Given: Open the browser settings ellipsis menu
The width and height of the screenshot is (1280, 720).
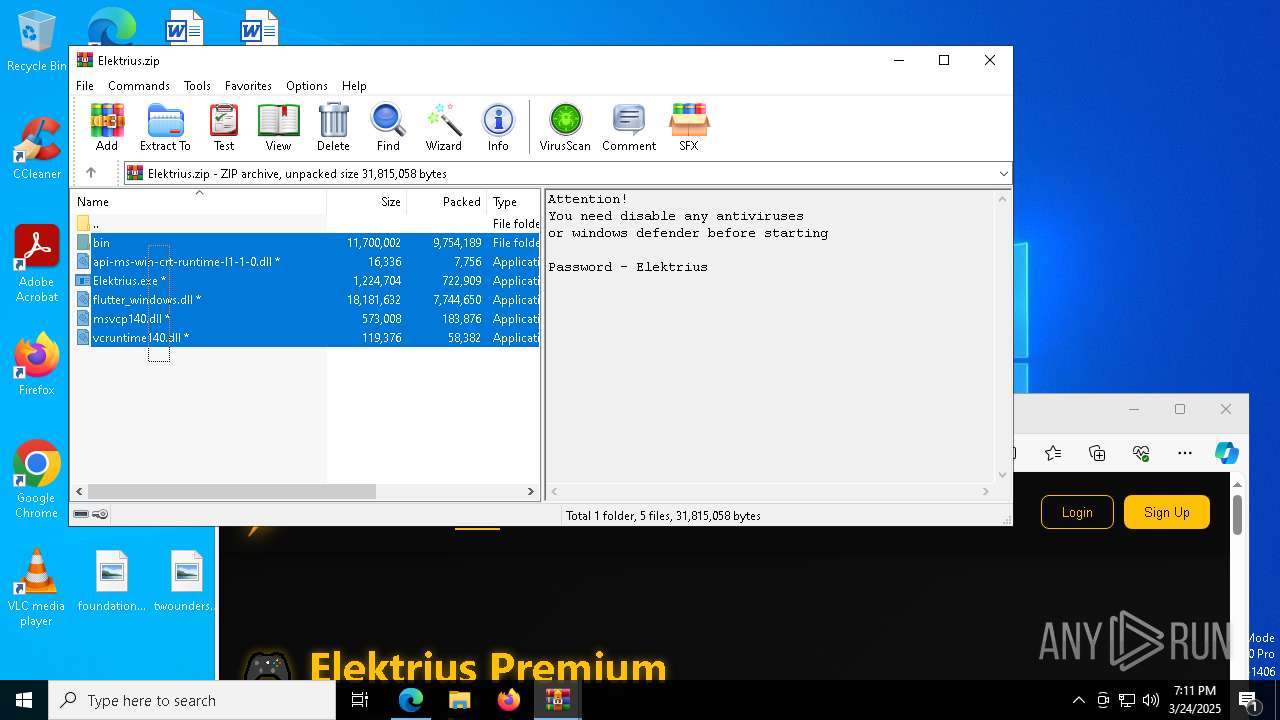Looking at the screenshot, I should tap(1185, 453).
